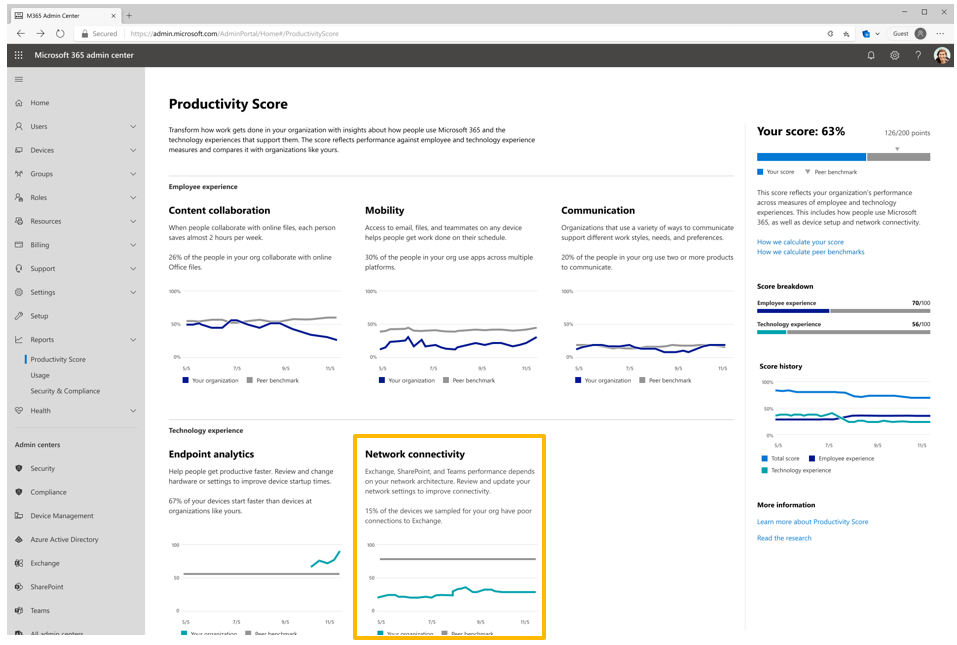Collapse the Reports menu chevron
The image size is (957, 645).
click(133, 339)
